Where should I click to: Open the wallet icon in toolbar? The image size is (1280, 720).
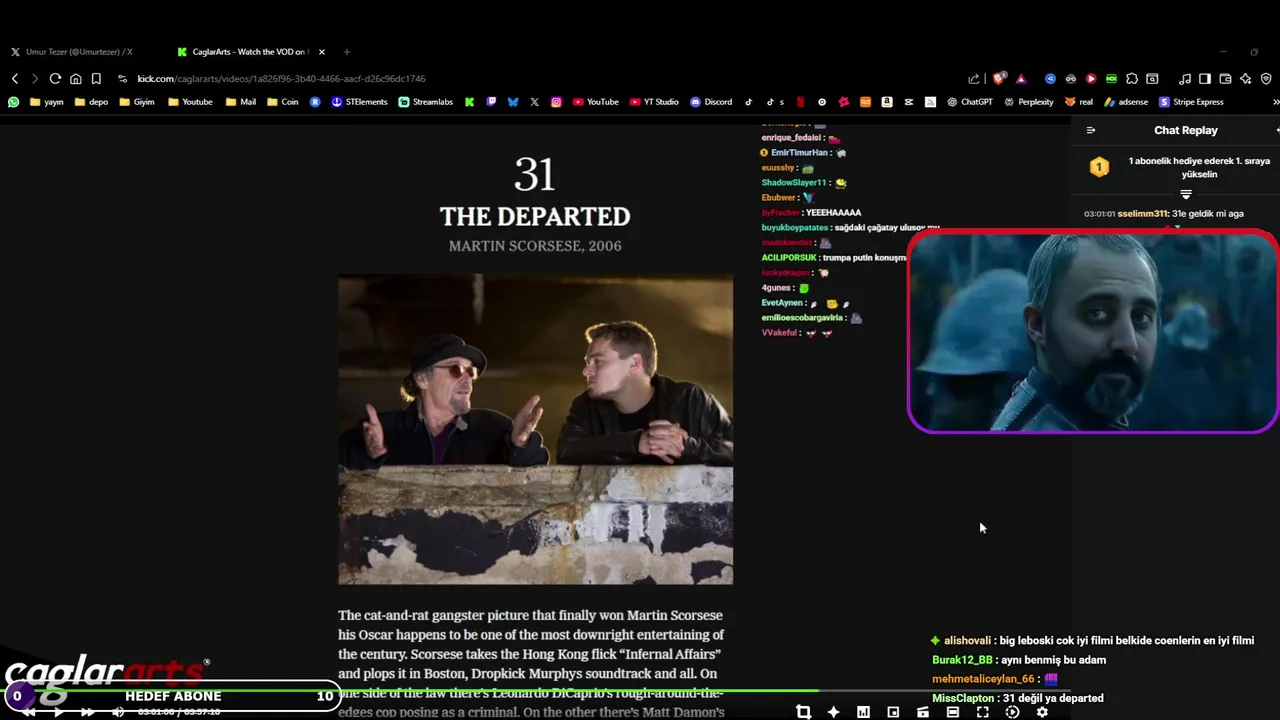(1225, 79)
